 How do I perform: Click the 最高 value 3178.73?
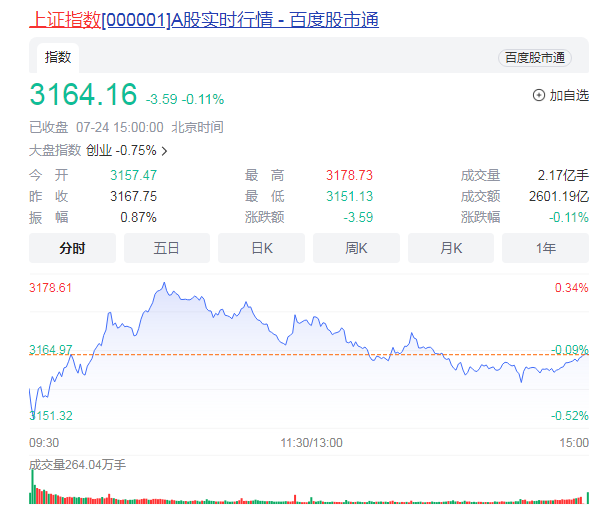tap(349, 175)
